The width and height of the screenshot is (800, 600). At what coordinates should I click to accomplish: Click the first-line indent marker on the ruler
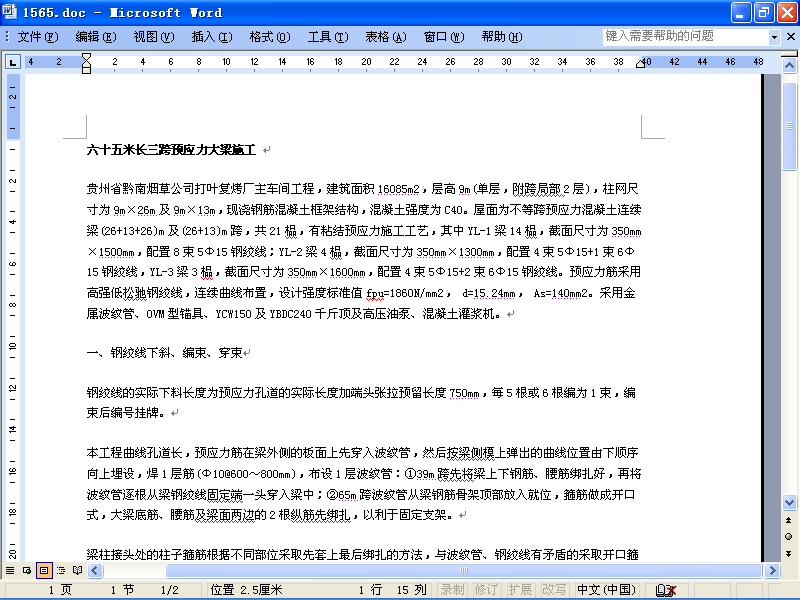point(86,57)
